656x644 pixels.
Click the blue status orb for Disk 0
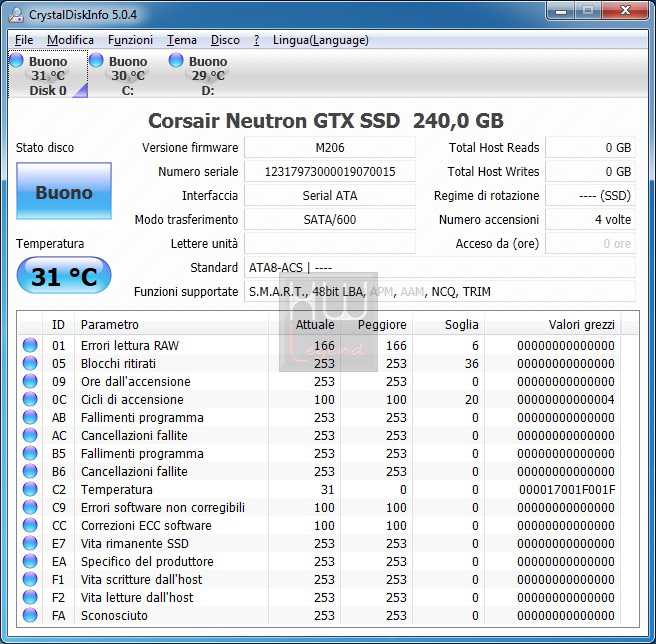(x=17, y=60)
